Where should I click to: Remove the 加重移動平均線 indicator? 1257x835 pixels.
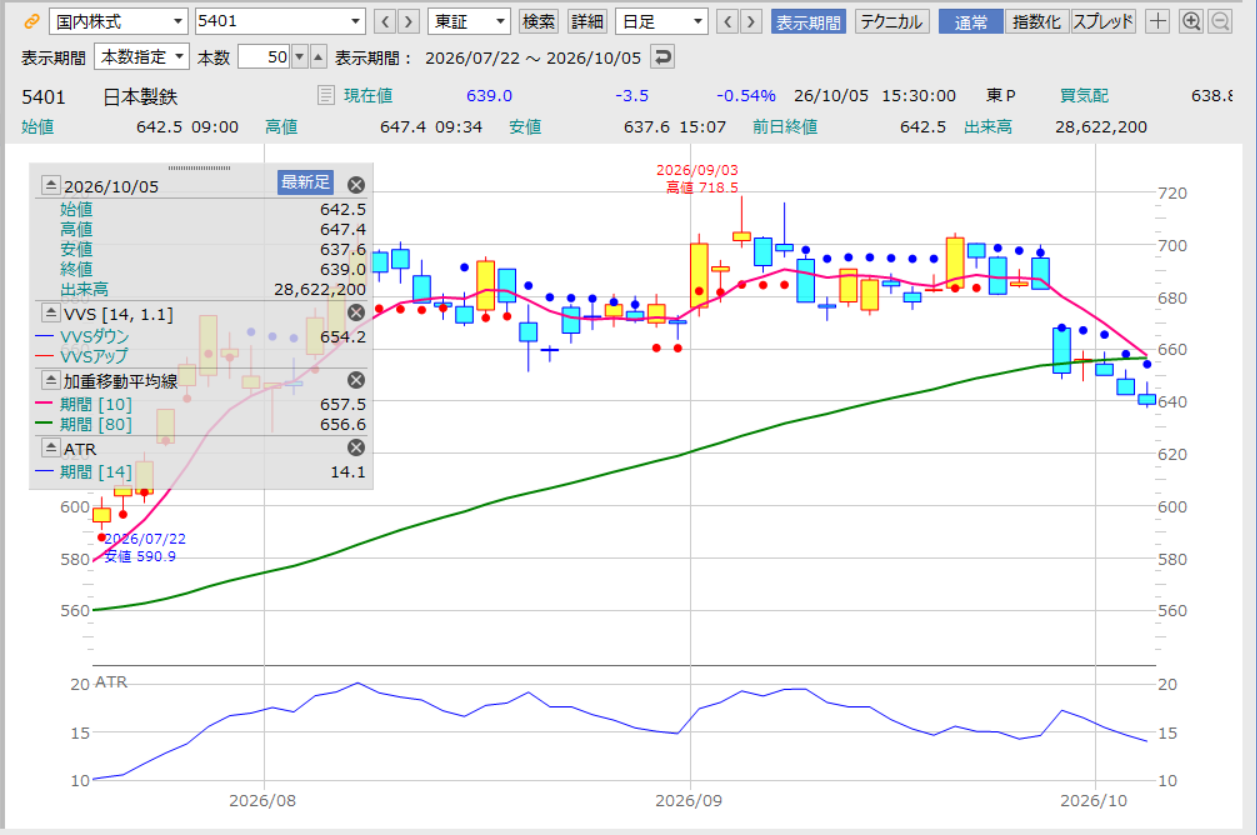355,380
